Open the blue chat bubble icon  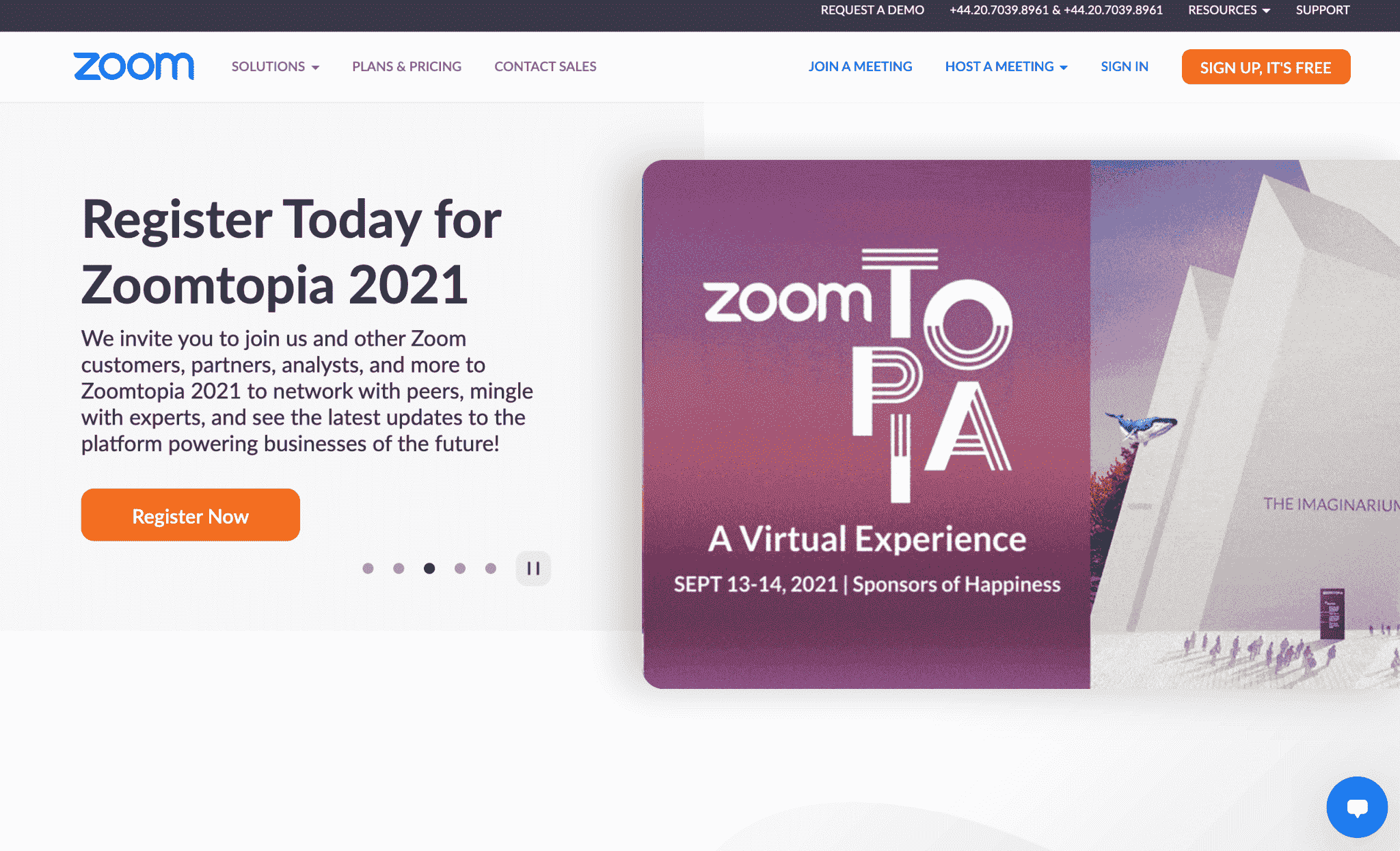click(1356, 807)
